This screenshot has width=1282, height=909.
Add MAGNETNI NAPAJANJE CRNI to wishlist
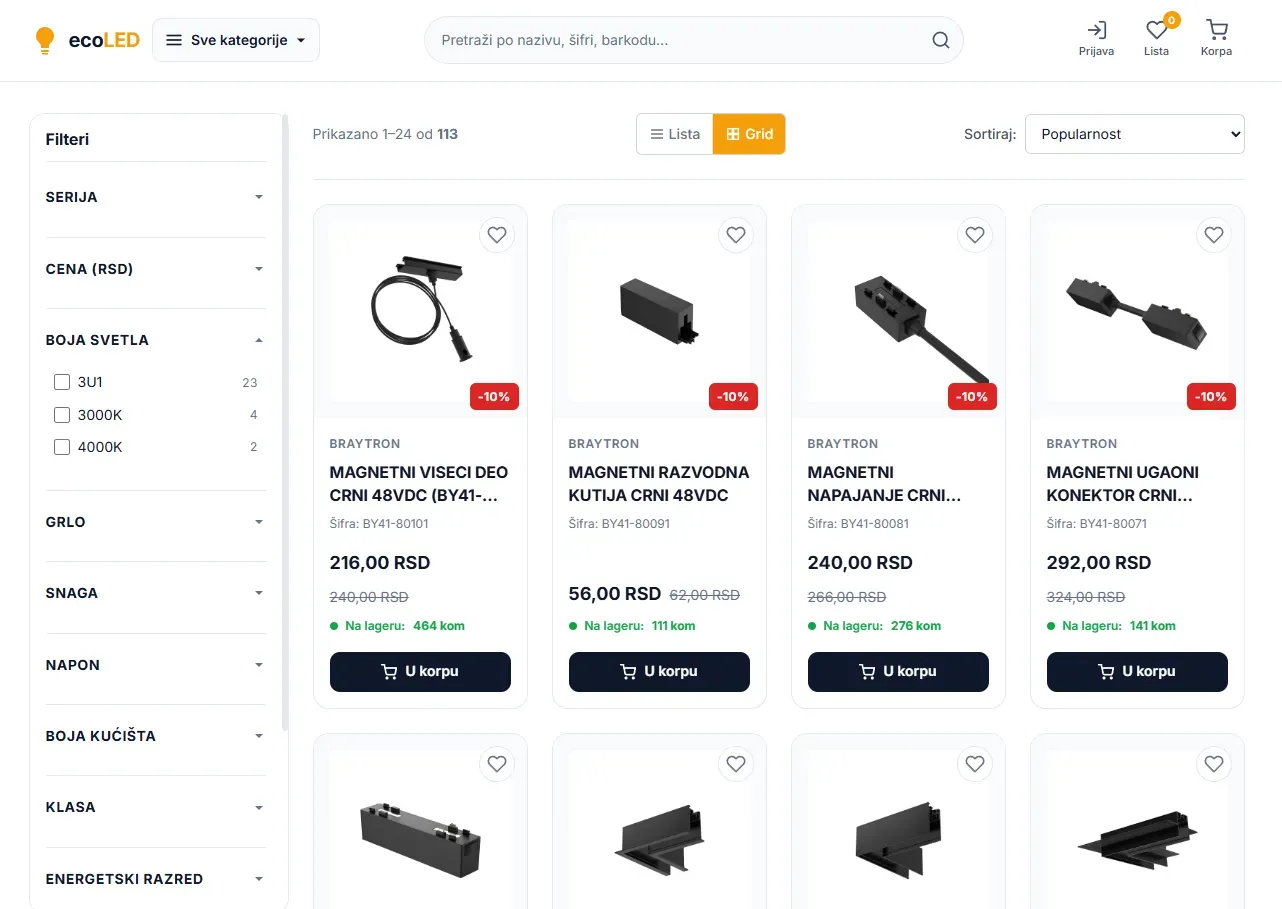975,235
